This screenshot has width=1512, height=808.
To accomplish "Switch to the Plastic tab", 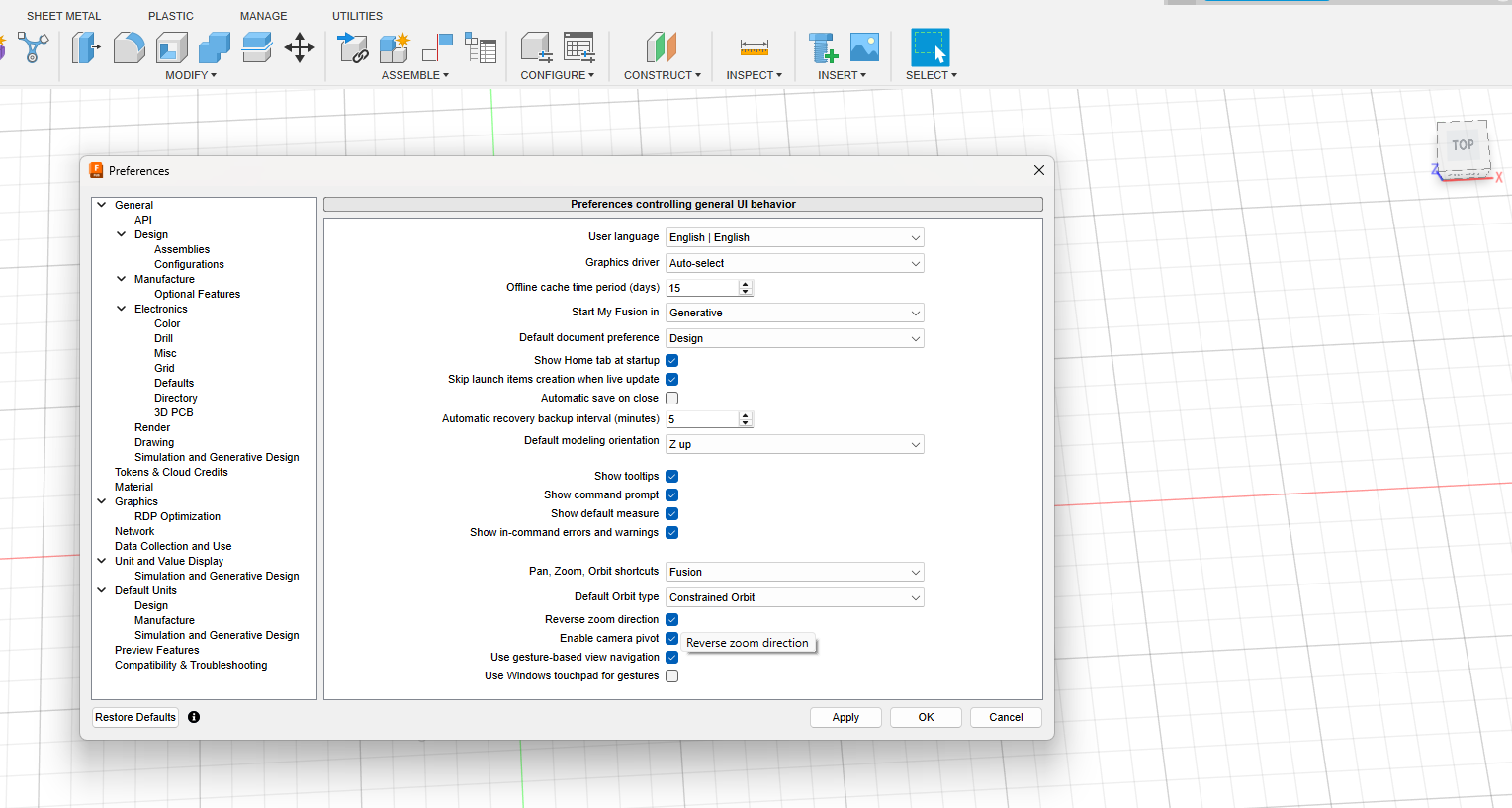I will pos(171,16).
